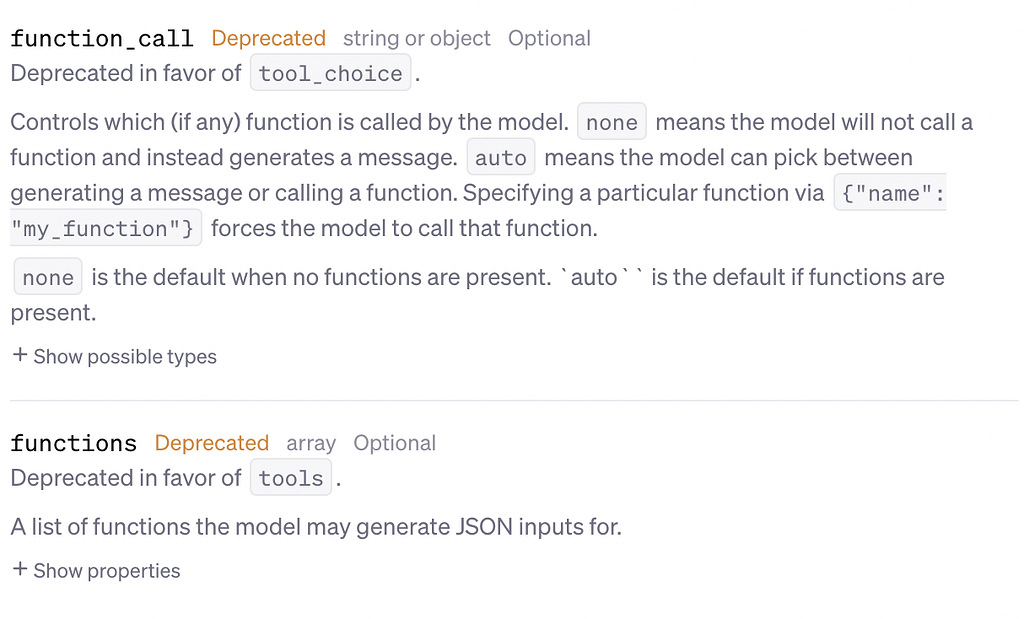Click the Optional label beside function_call

coord(549,39)
